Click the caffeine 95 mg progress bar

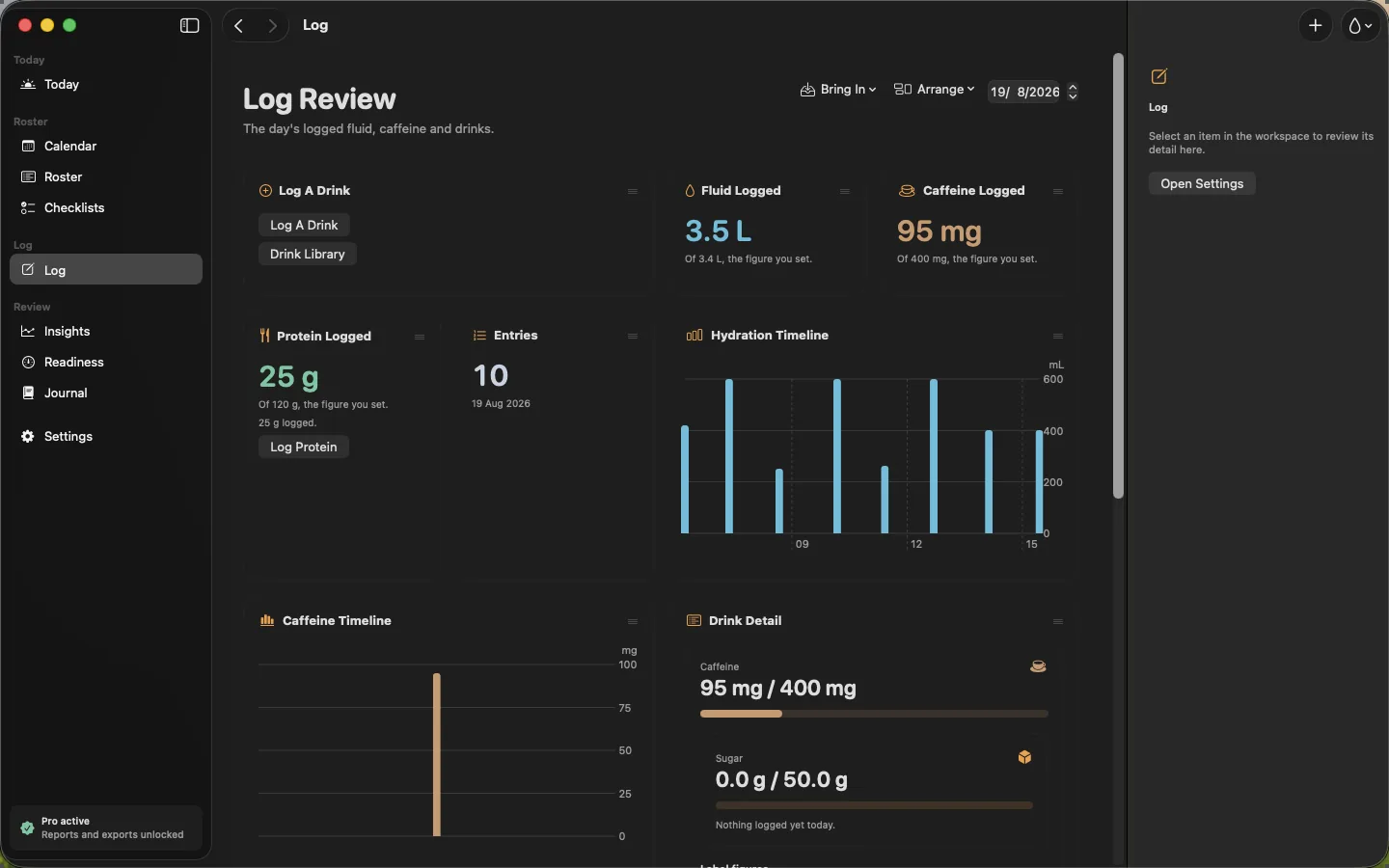[874, 714]
